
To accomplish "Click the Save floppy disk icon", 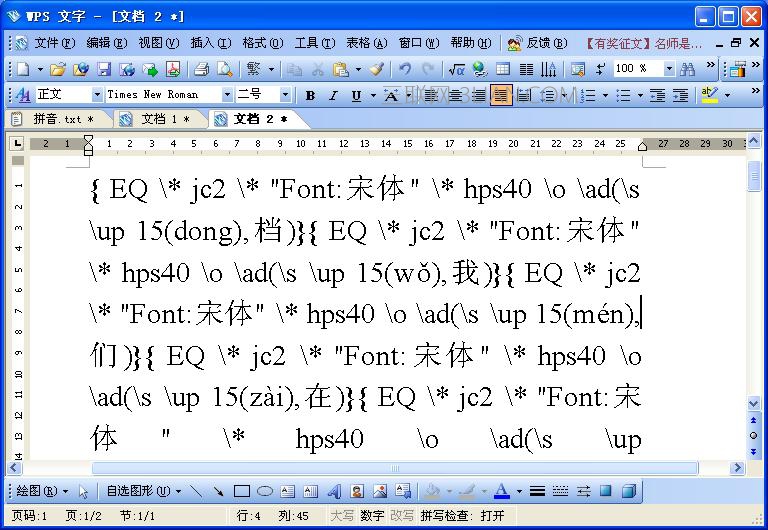I will click(104, 69).
